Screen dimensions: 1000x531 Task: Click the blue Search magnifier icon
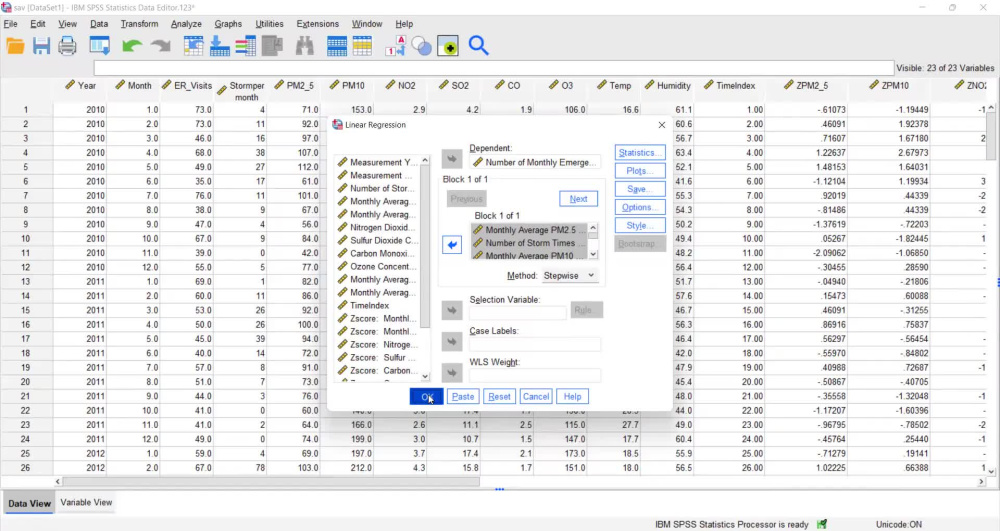tap(478, 46)
